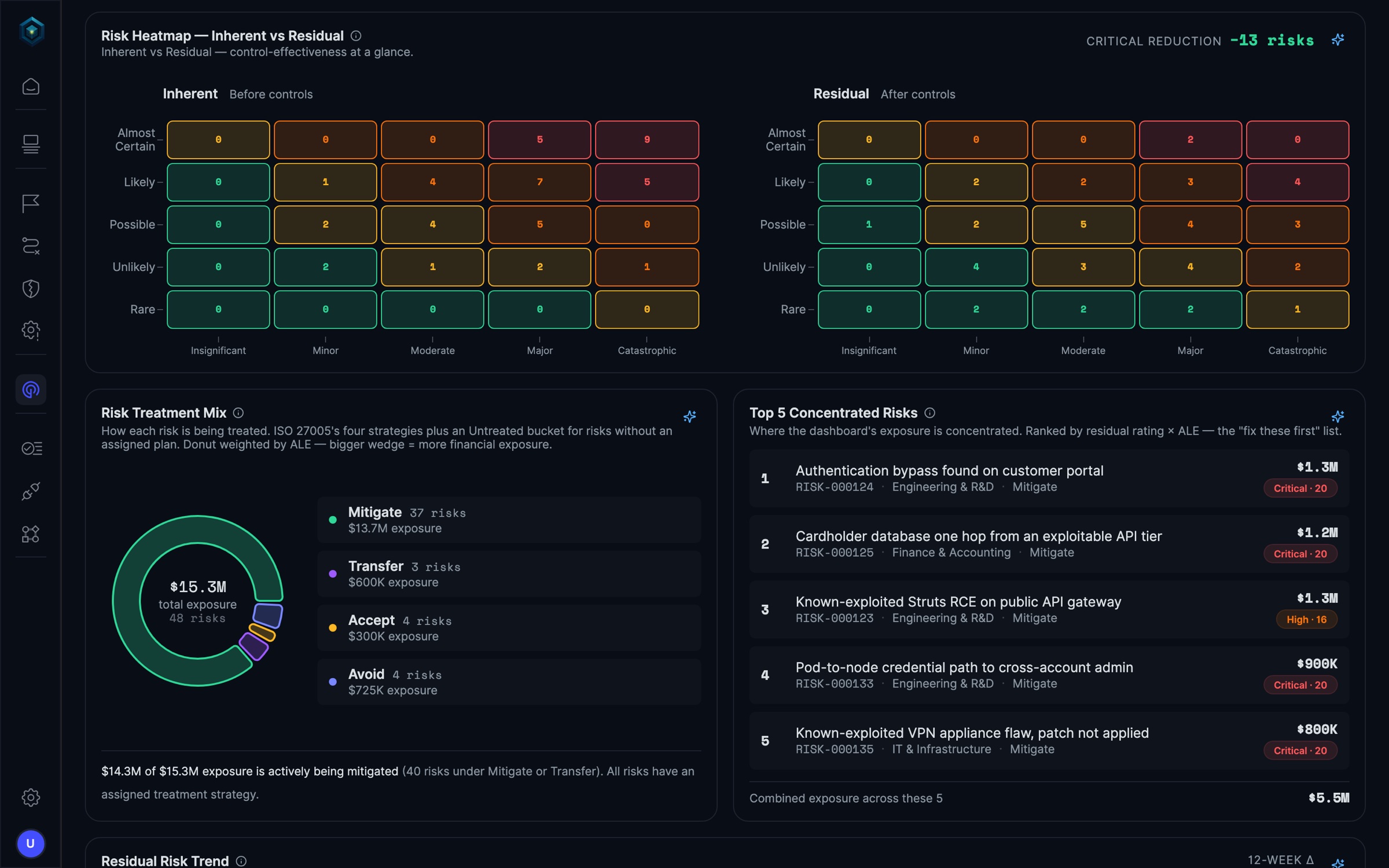Select the Transfer 3 risks legend row
Image resolution: width=1389 pixels, height=868 pixels.
[x=509, y=573]
